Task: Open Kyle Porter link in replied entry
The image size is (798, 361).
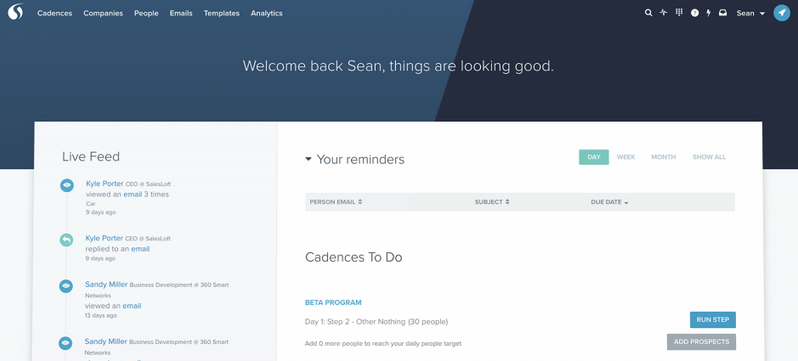Action: (104, 238)
